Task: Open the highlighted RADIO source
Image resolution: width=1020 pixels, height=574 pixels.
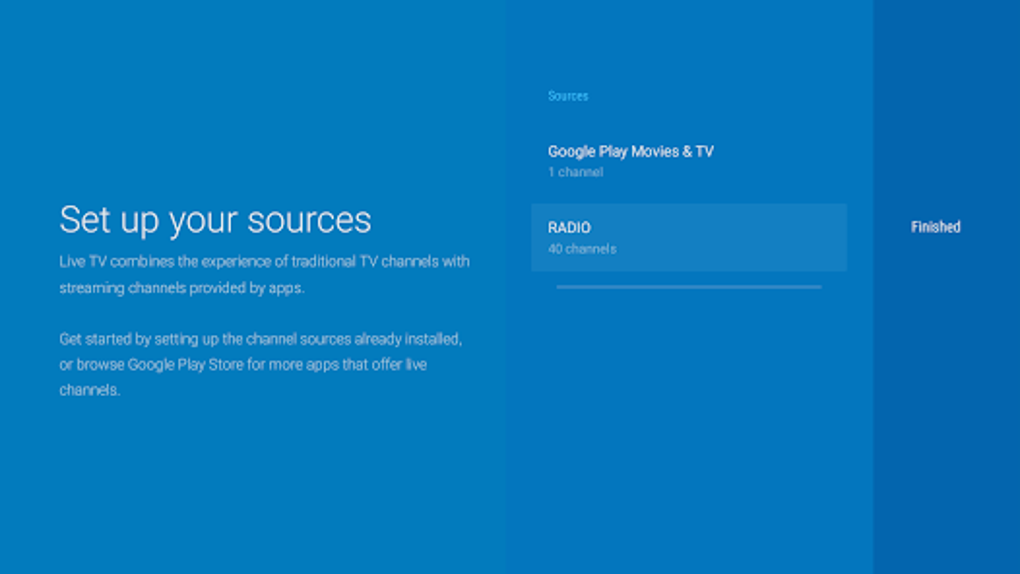Action: (x=688, y=237)
